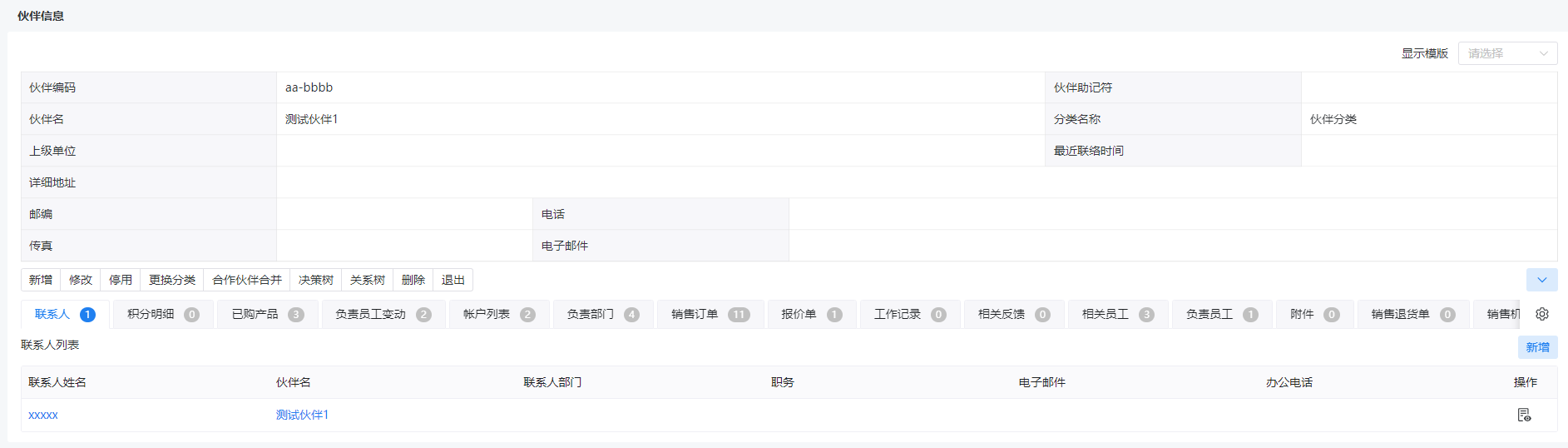Select the partner code value aa-bbbb

tap(309, 87)
